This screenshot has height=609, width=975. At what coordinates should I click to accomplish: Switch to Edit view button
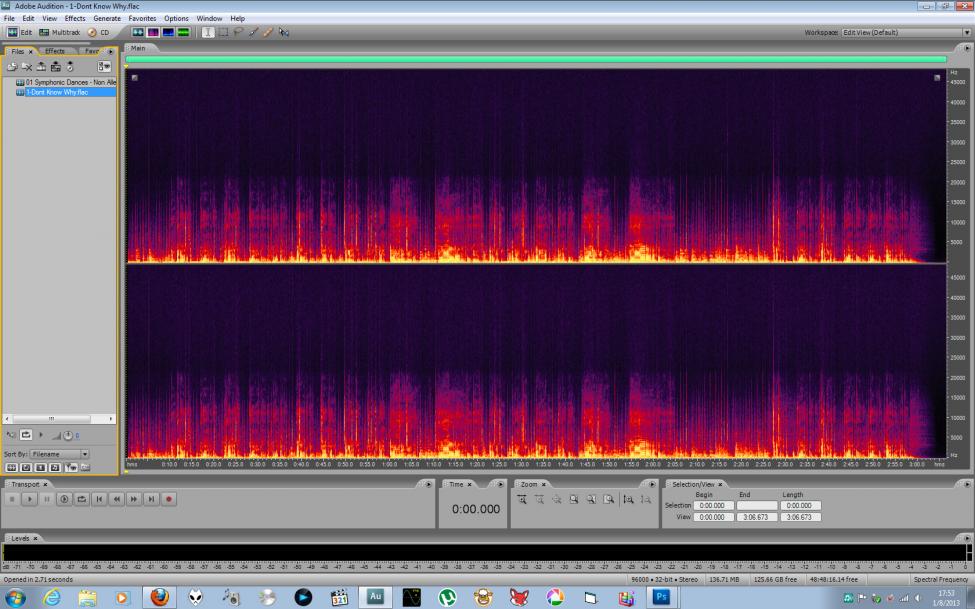tap(19, 32)
